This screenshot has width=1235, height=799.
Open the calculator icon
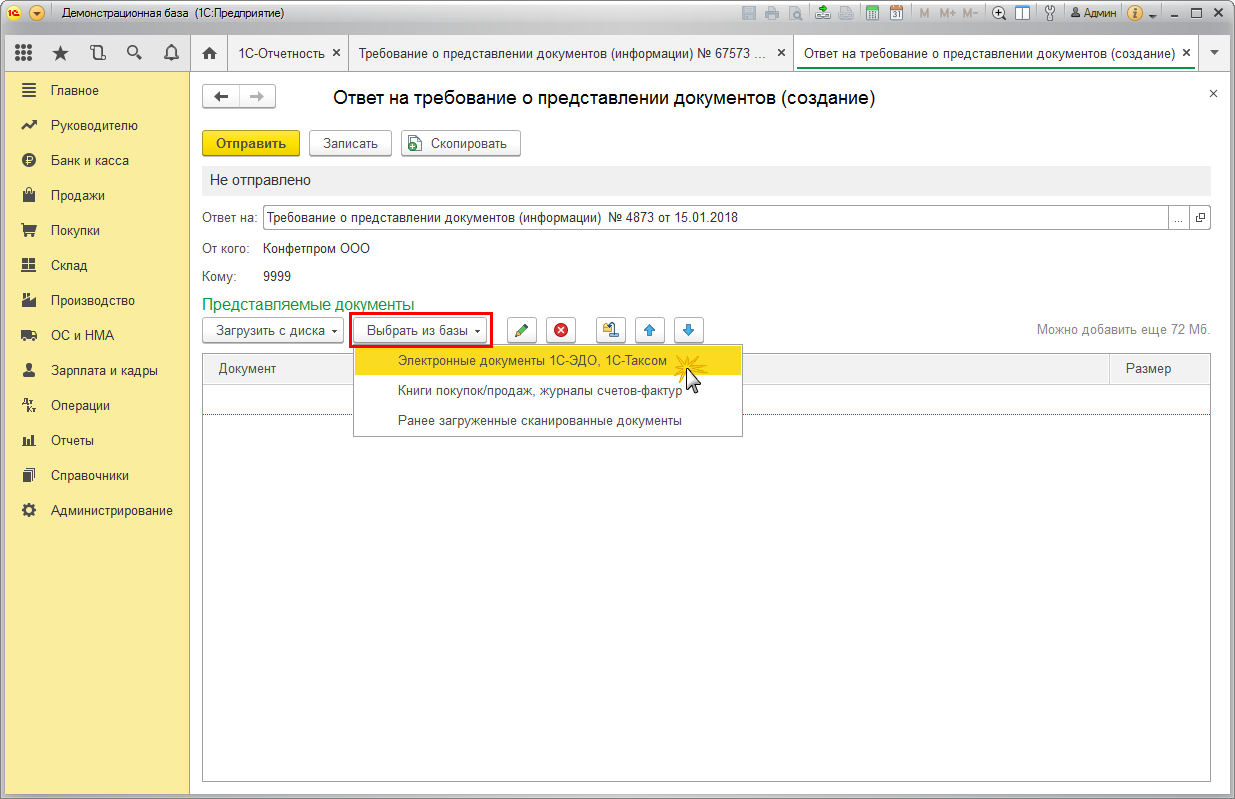tap(872, 14)
